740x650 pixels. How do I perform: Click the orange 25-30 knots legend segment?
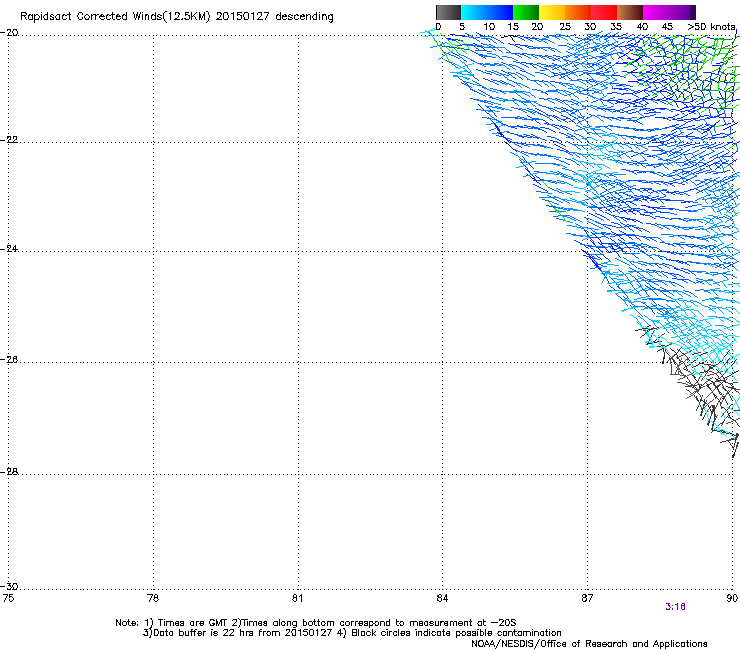578,12
